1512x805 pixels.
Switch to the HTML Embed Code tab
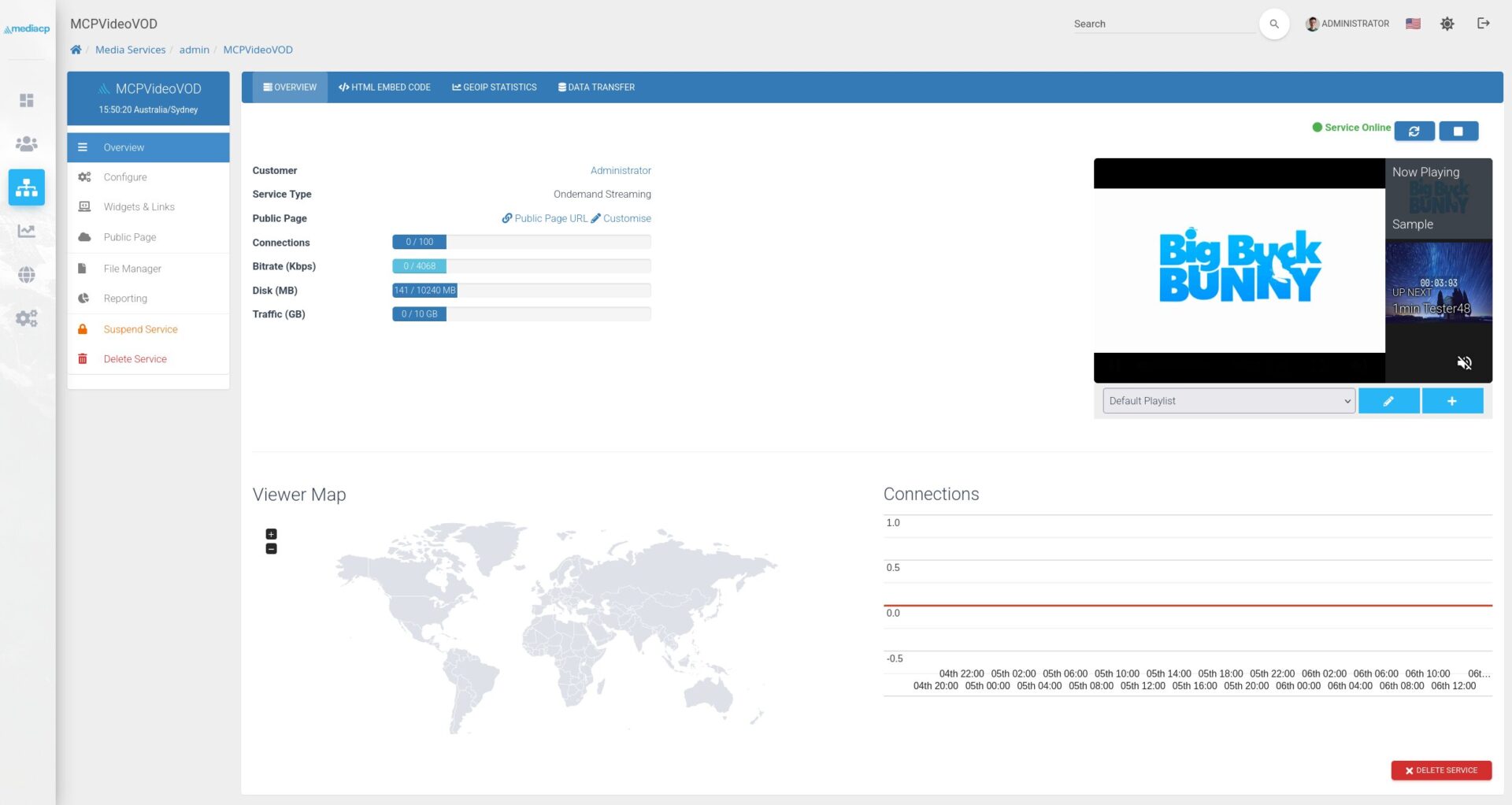[x=384, y=87]
